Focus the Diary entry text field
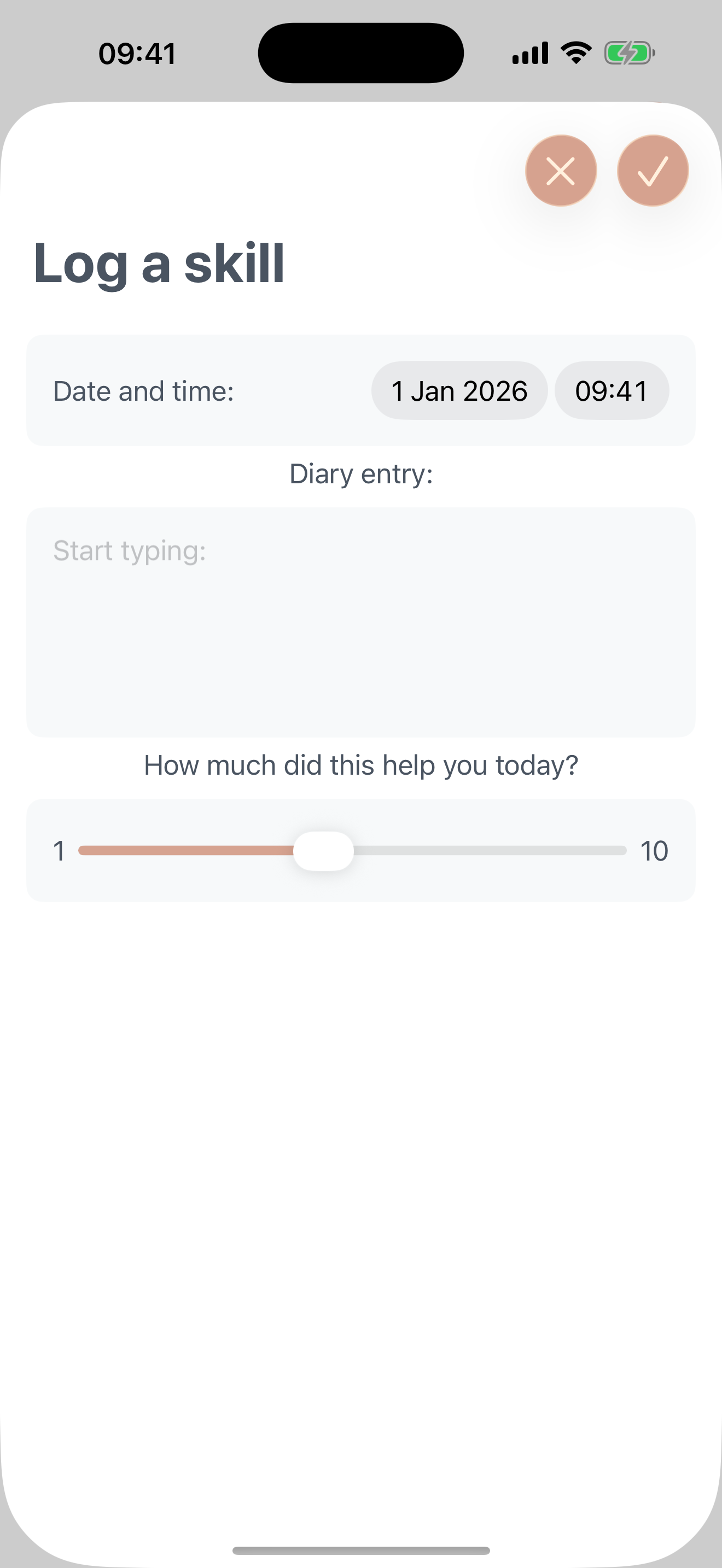Image resolution: width=722 pixels, height=1568 pixels. click(360, 622)
